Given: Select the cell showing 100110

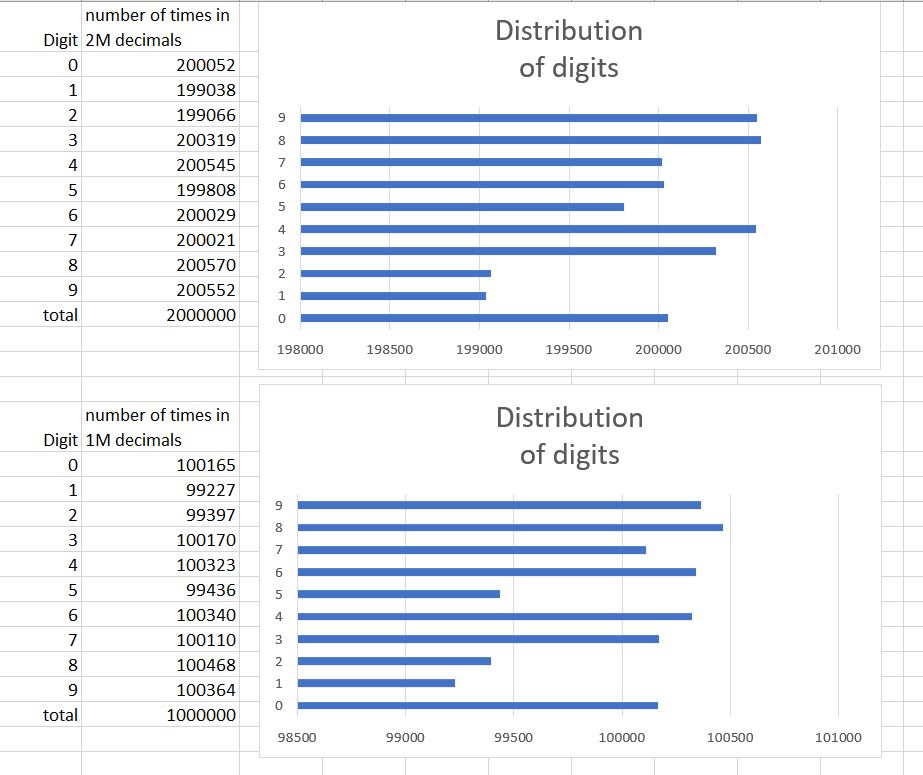Looking at the screenshot, I should [160, 640].
